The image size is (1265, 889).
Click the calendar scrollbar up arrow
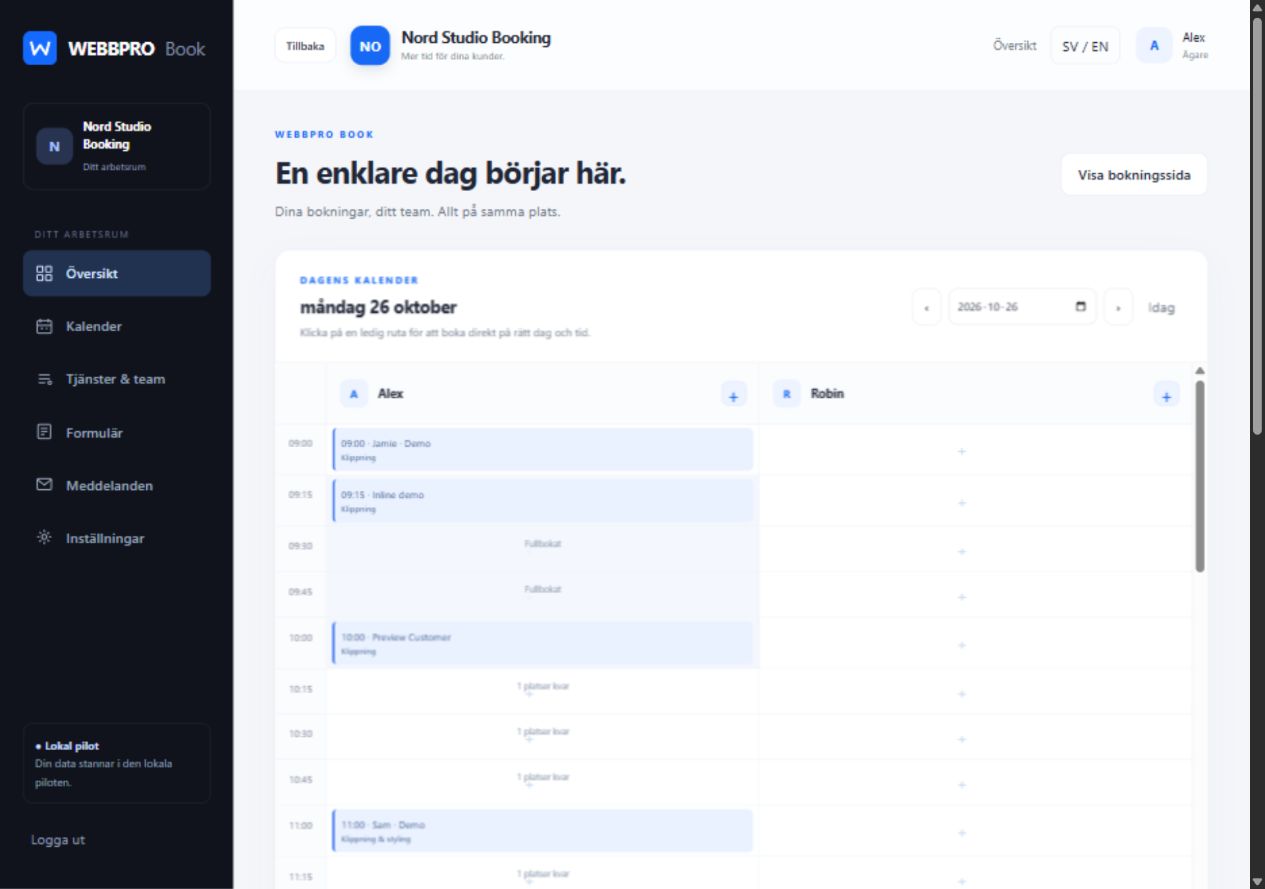[1200, 370]
